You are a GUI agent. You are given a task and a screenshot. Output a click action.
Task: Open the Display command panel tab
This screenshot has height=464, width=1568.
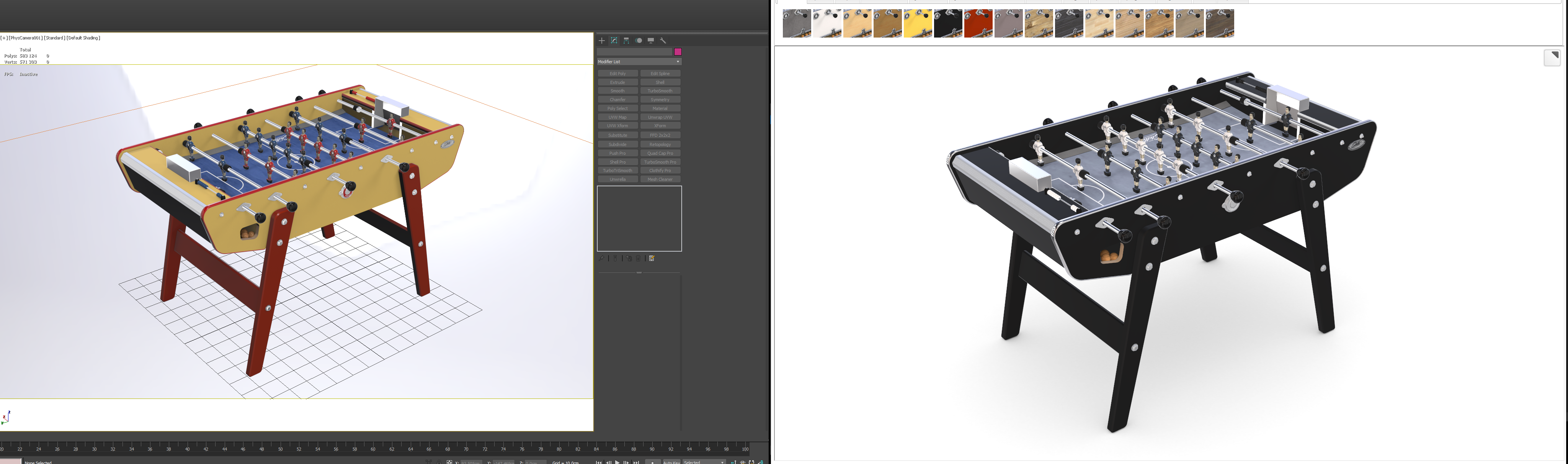point(651,40)
